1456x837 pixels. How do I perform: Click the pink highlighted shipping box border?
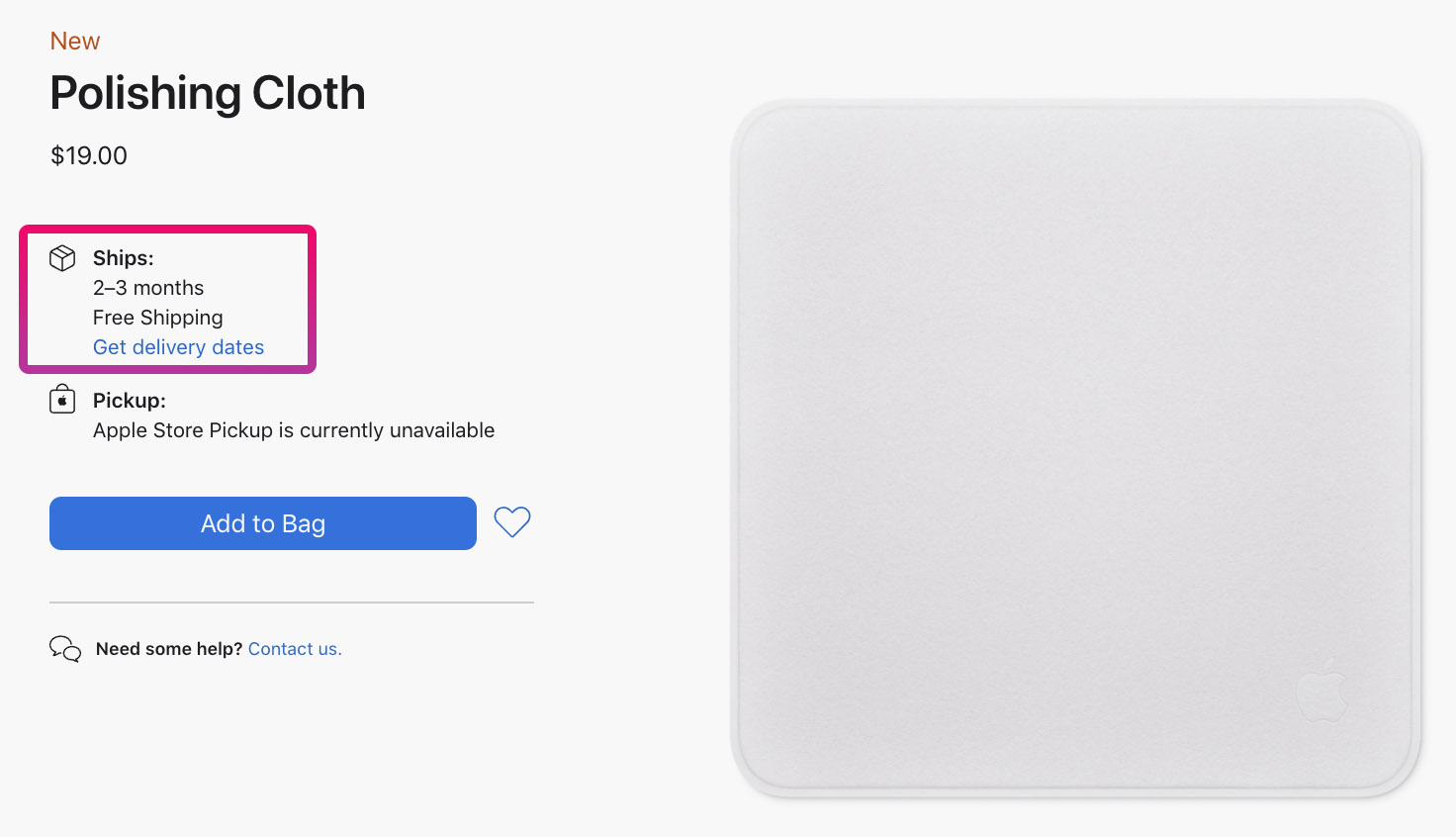pos(168,229)
